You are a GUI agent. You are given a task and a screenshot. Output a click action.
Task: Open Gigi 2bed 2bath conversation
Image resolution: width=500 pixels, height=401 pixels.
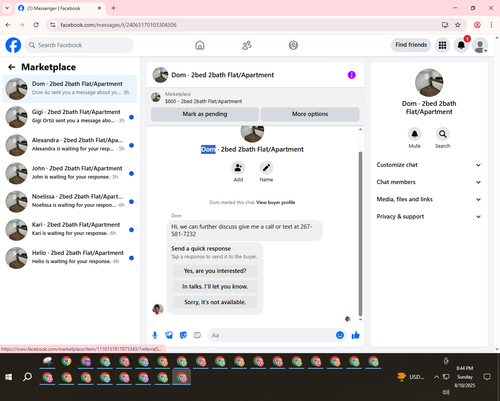click(69, 117)
